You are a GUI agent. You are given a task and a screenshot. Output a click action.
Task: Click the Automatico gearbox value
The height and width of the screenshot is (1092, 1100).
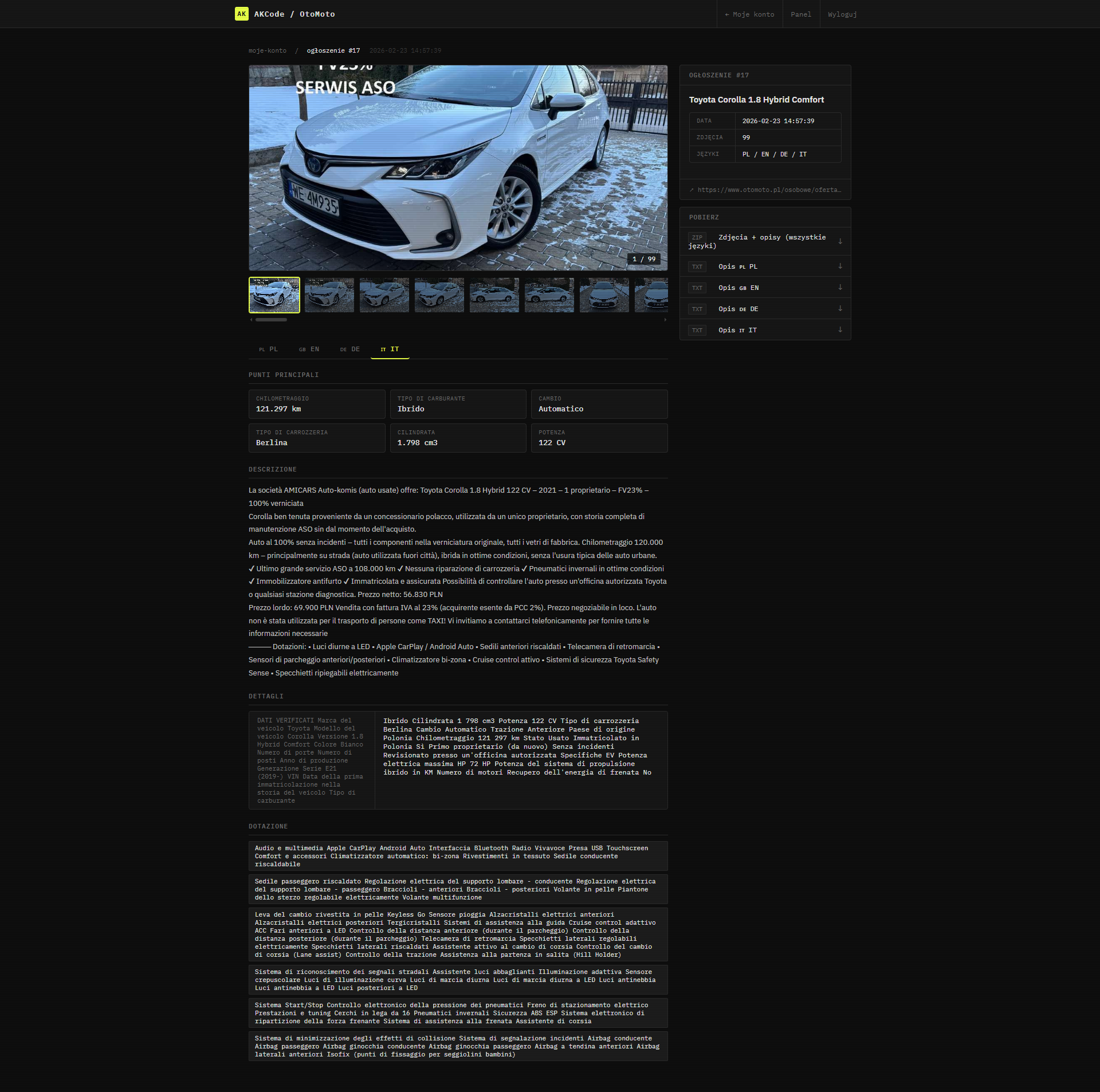pos(561,409)
